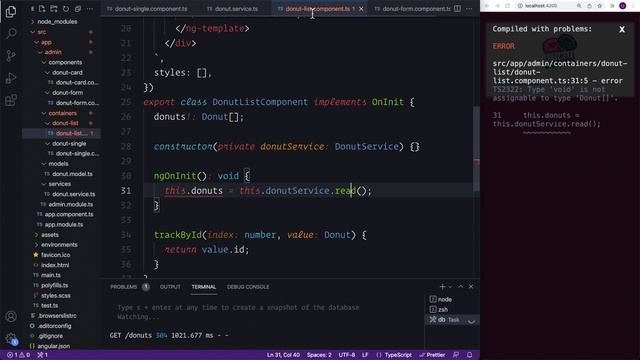640x360 pixels.
Task: Click the New File icon in explorer
Action: click(42, 9)
